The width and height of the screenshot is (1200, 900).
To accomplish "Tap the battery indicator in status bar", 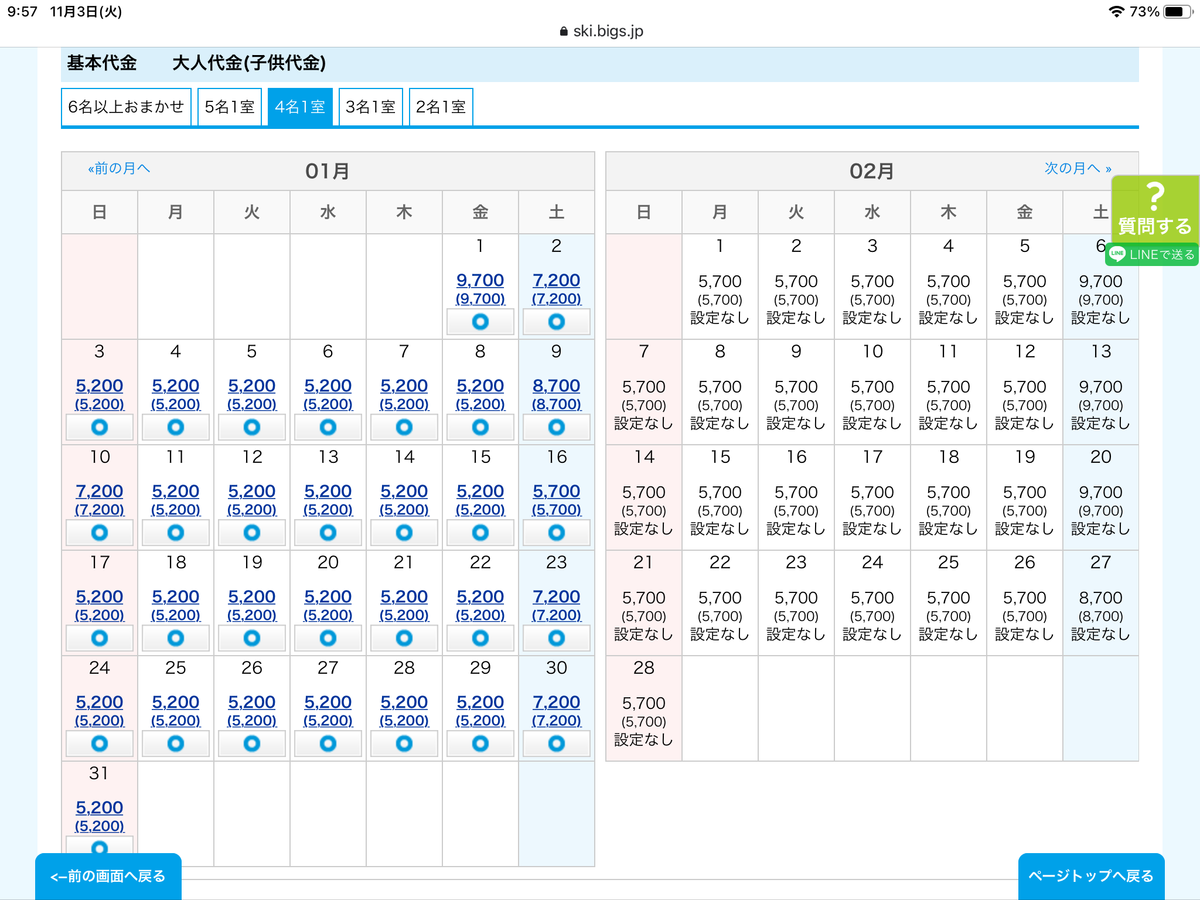I will point(1179,11).
